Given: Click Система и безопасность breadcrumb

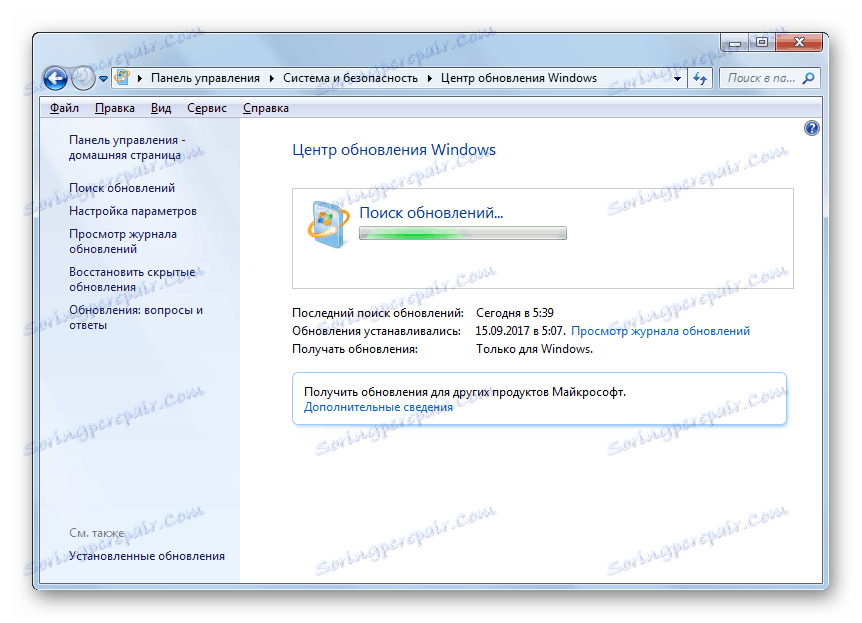Looking at the screenshot, I should 350,78.
